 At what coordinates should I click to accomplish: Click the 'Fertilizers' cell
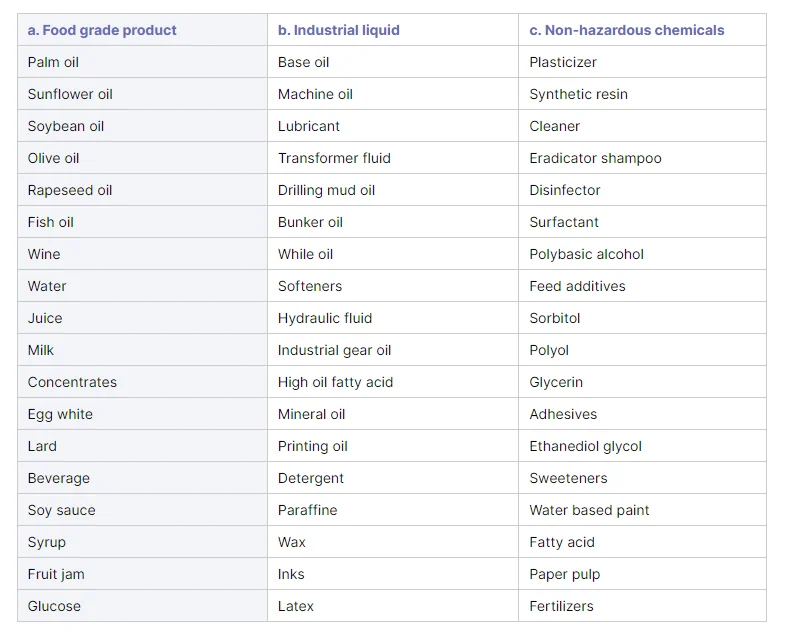click(561, 606)
